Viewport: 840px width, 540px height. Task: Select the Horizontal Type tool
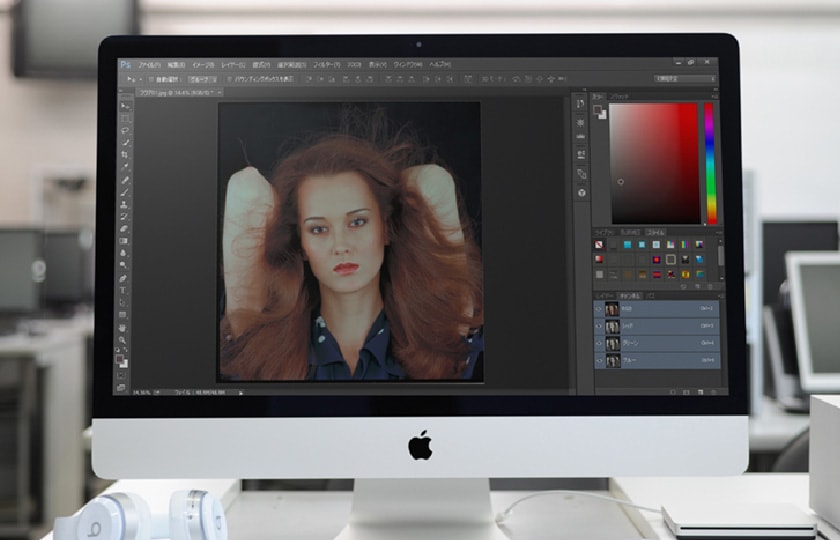(125, 290)
